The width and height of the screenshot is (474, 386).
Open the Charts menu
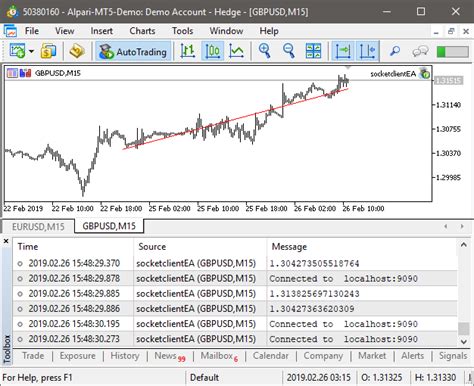pyautogui.click(x=142, y=31)
